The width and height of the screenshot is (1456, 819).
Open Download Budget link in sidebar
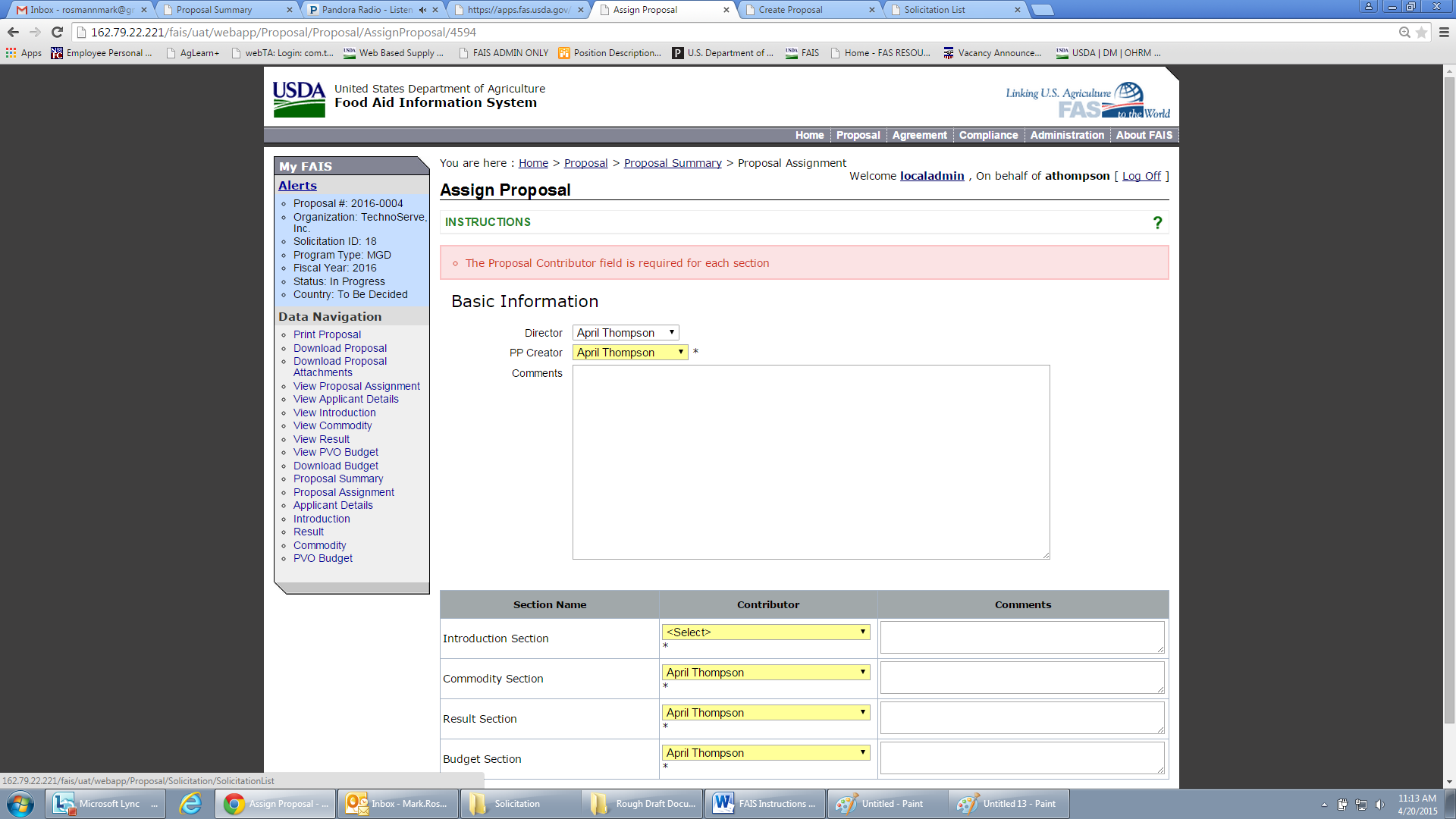click(x=335, y=466)
